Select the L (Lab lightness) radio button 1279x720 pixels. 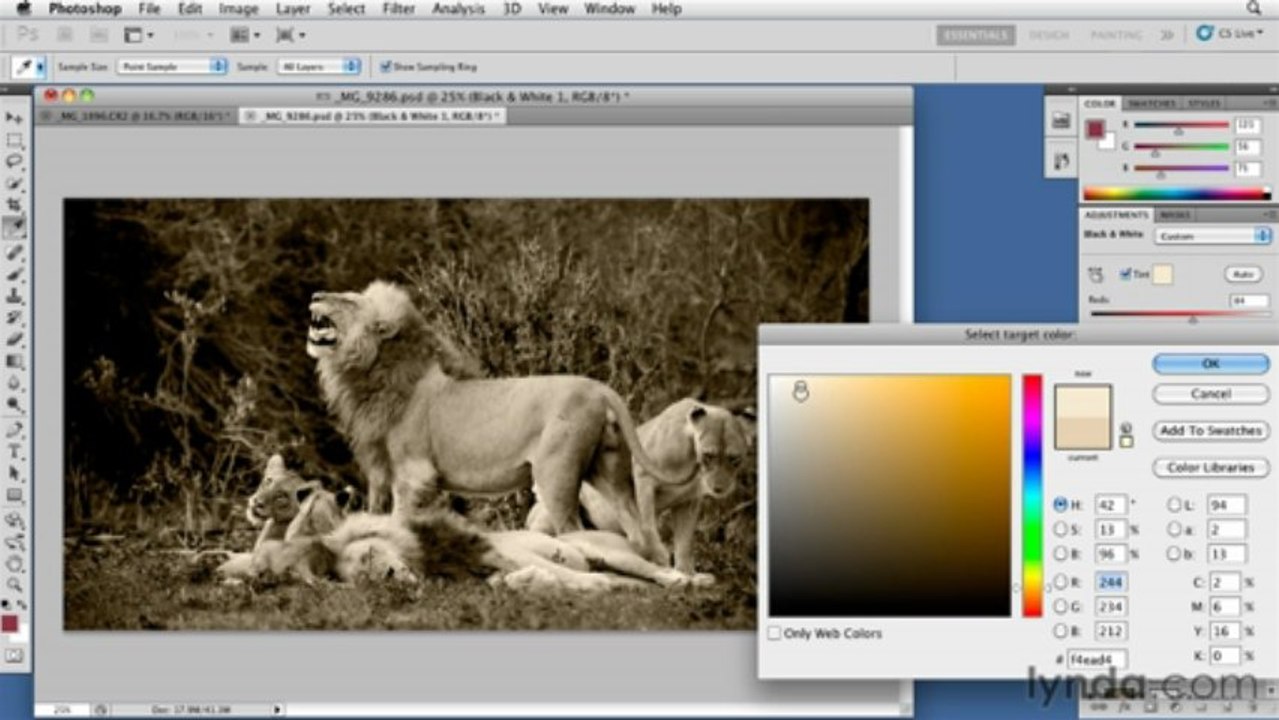click(1174, 505)
